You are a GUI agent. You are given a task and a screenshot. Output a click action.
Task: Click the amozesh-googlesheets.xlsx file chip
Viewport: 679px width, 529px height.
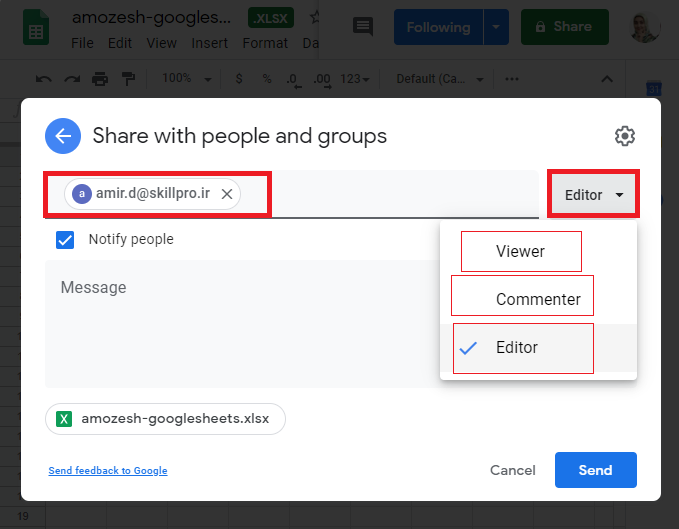165,419
